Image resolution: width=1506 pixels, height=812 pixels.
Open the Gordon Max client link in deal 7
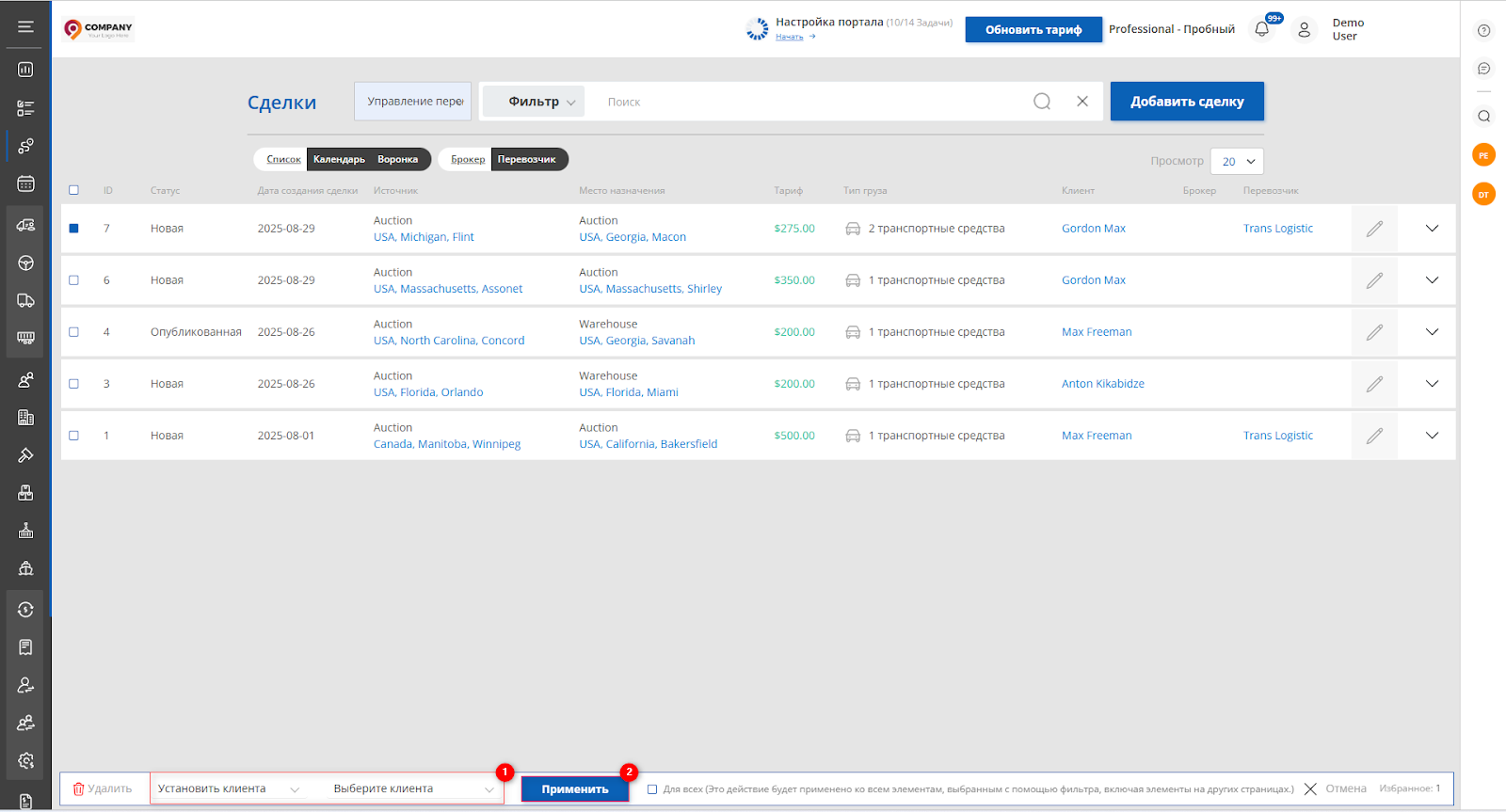(x=1093, y=229)
